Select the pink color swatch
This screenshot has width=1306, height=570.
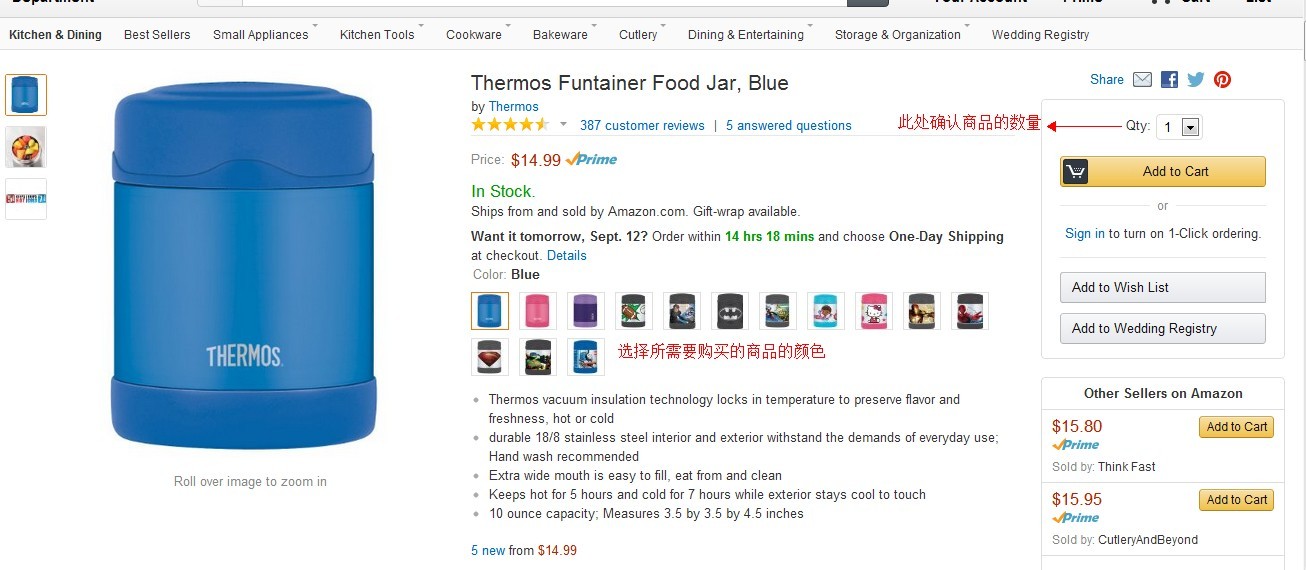[538, 311]
